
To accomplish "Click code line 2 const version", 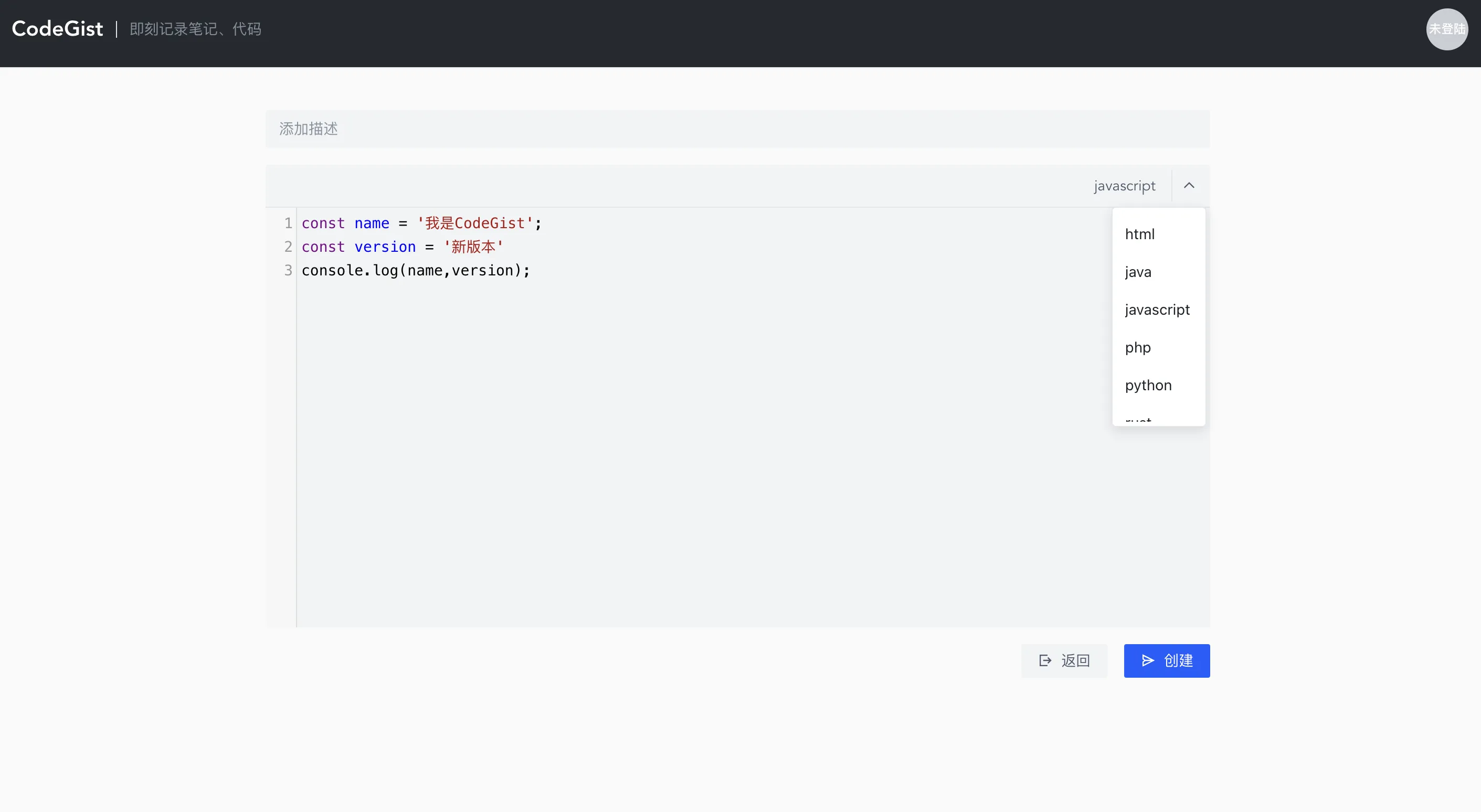I will click(x=402, y=247).
